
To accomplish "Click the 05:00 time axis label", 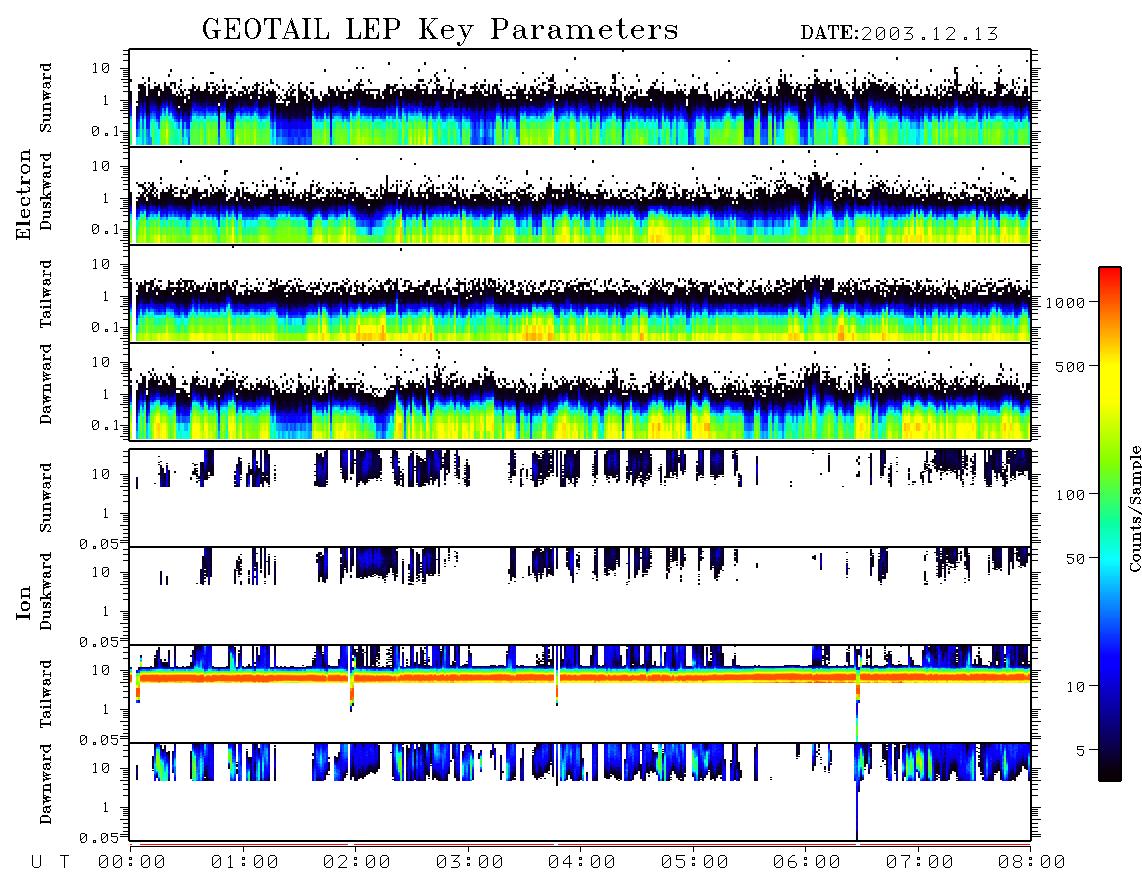I will click(x=695, y=863).
